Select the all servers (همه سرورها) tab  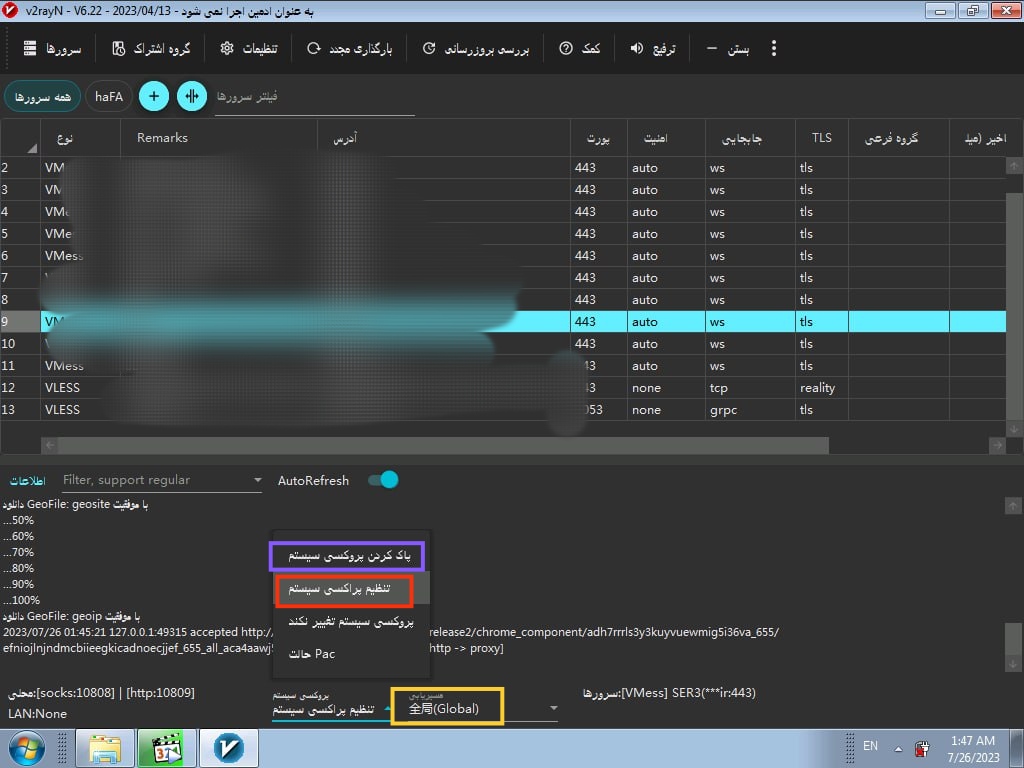pyautogui.click(x=42, y=96)
